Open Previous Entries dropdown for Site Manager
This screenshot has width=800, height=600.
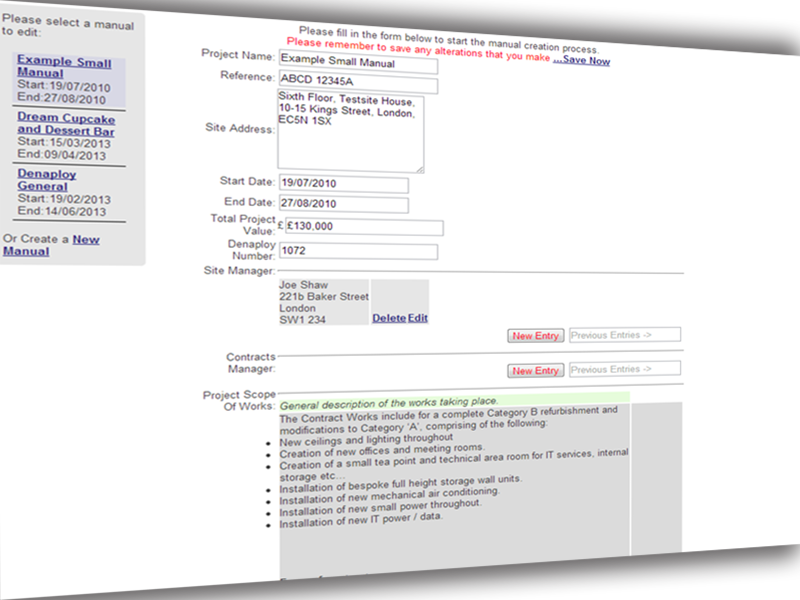pyautogui.click(x=625, y=335)
